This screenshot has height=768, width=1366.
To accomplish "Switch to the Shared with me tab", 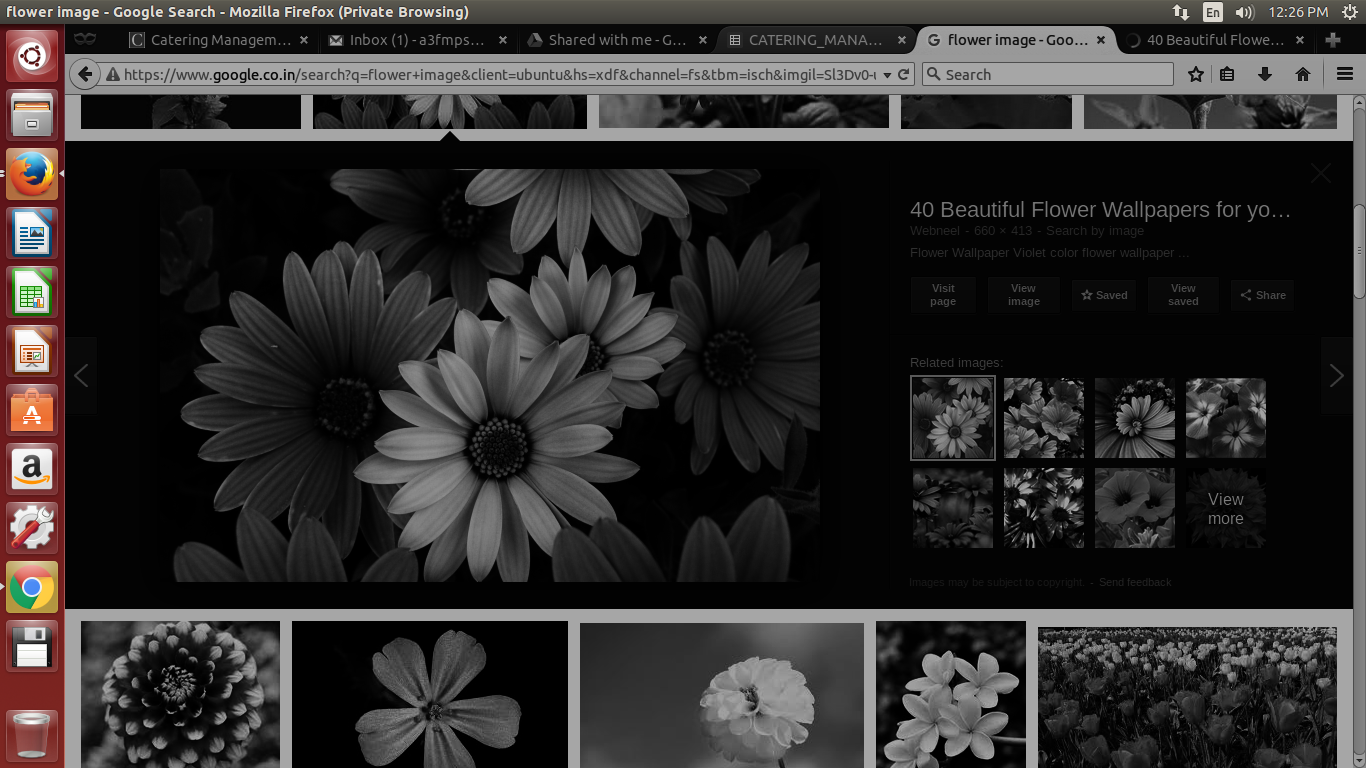I will pos(616,40).
